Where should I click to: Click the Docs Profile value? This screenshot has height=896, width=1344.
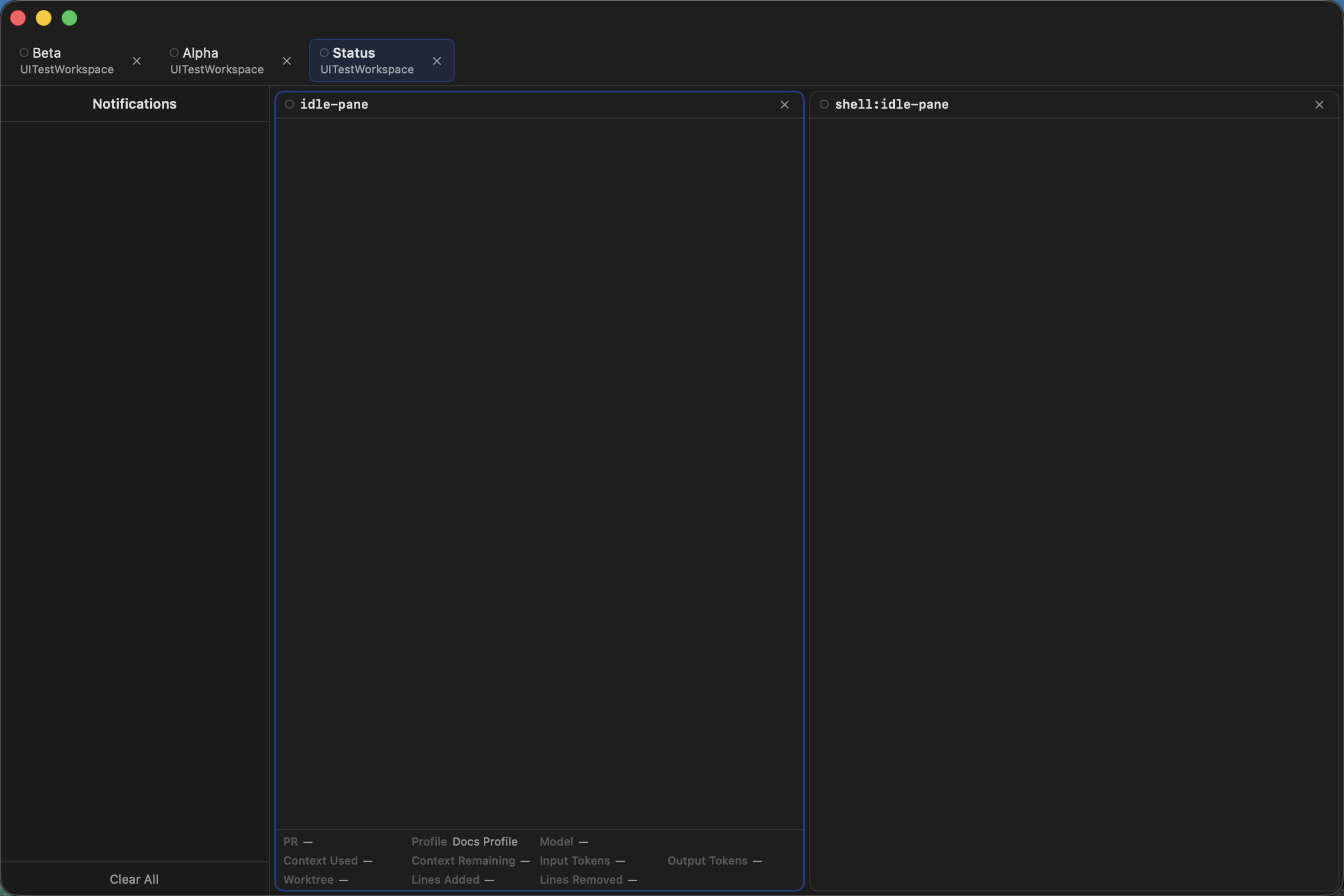(484, 842)
